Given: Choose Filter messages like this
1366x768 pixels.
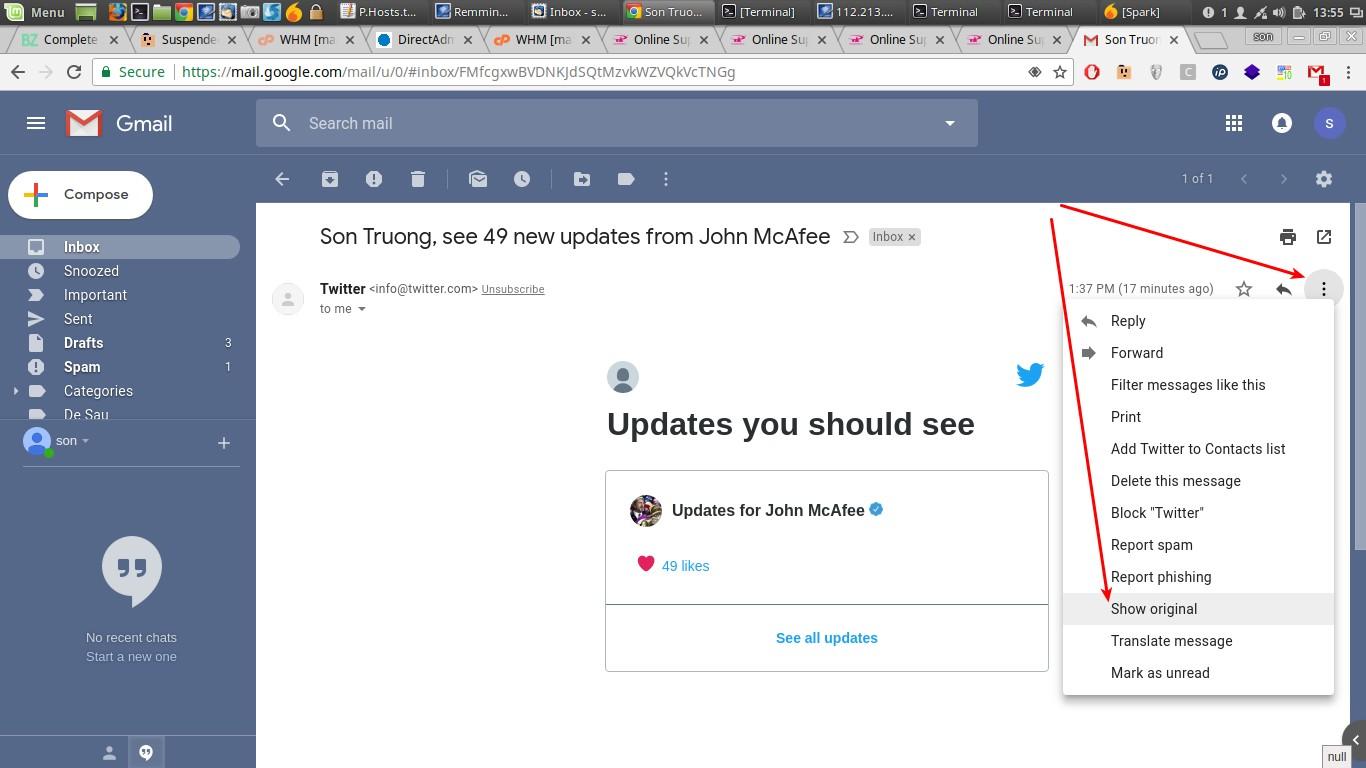Looking at the screenshot, I should [x=1198, y=385].
